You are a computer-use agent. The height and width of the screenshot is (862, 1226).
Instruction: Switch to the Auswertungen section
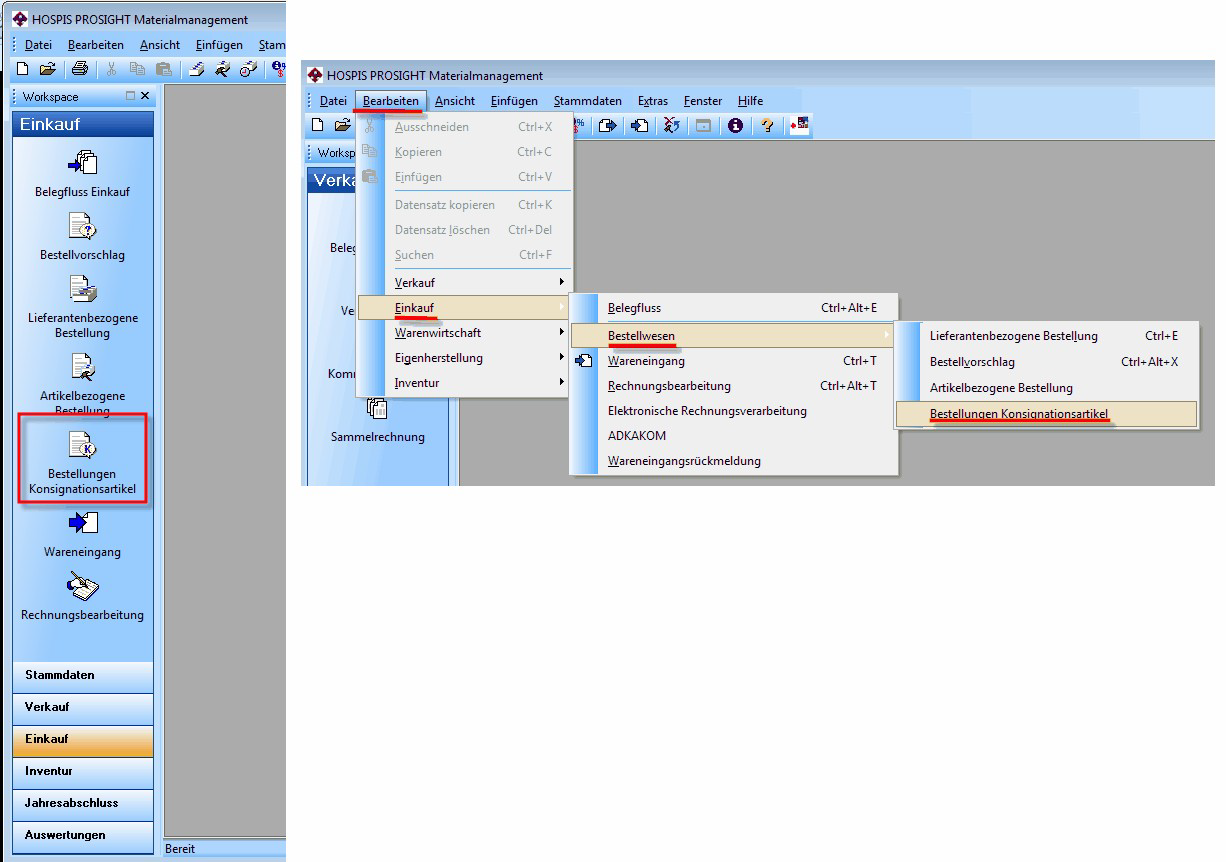tap(83, 835)
